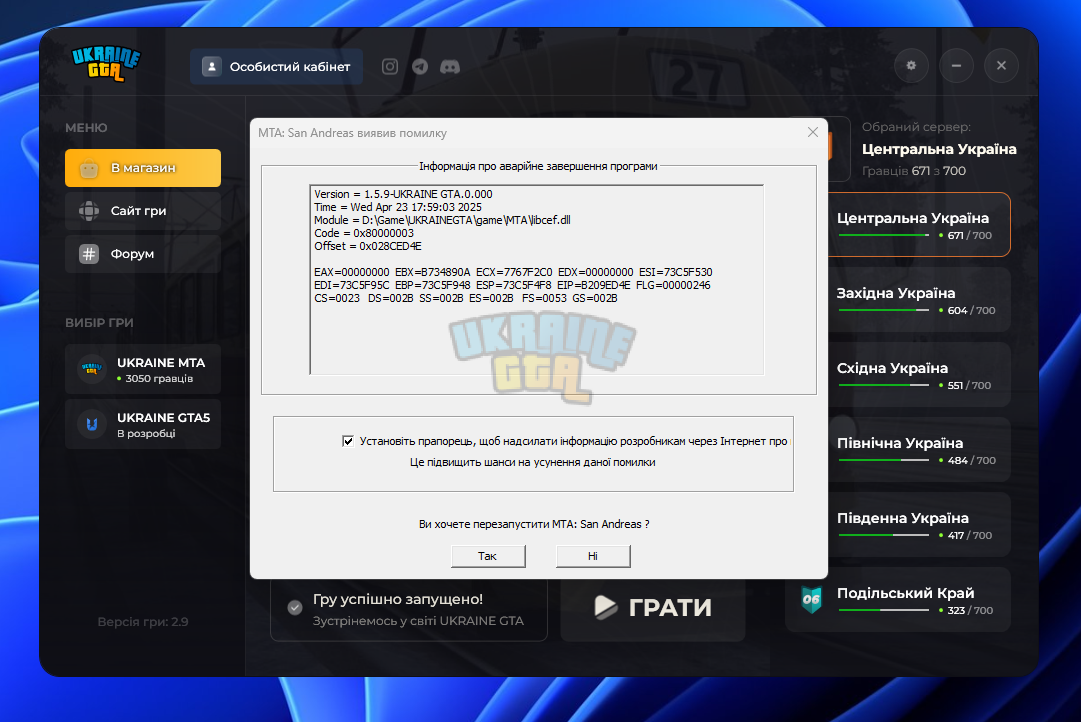Select UKRAINE GTA5 game entry
The height and width of the screenshot is (722, 1081).
coord(143,424)
